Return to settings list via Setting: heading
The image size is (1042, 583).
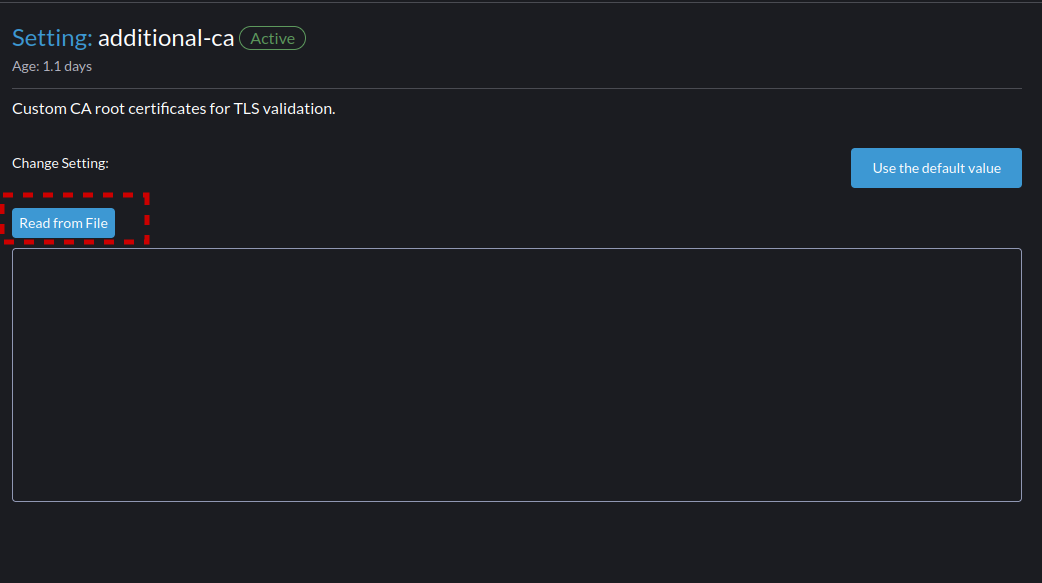[x=52, y=38]
